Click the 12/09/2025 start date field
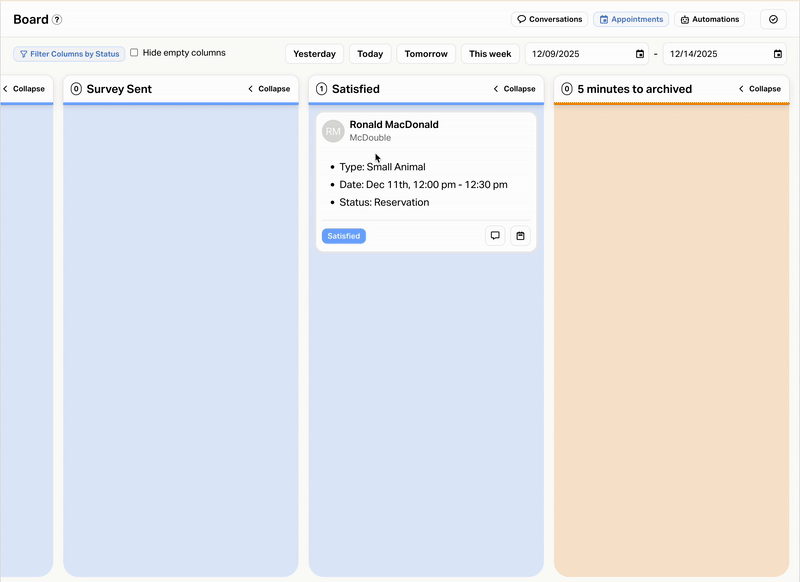The height and width of the screenshot is (582, 800). [x=578, y=54]
